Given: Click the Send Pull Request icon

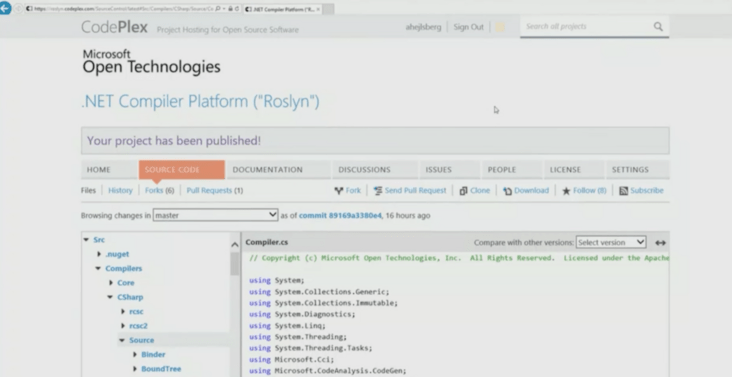Looking at the screenshot, I should [x=378, y=190].
